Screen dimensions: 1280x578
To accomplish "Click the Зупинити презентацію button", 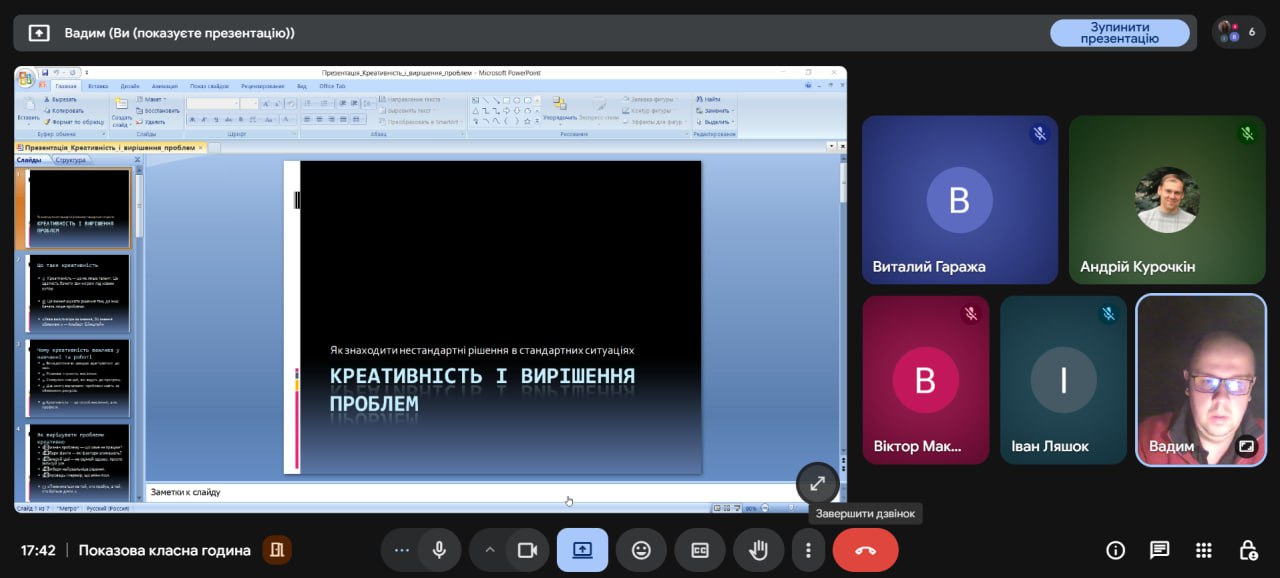I will click(1119, 33).
